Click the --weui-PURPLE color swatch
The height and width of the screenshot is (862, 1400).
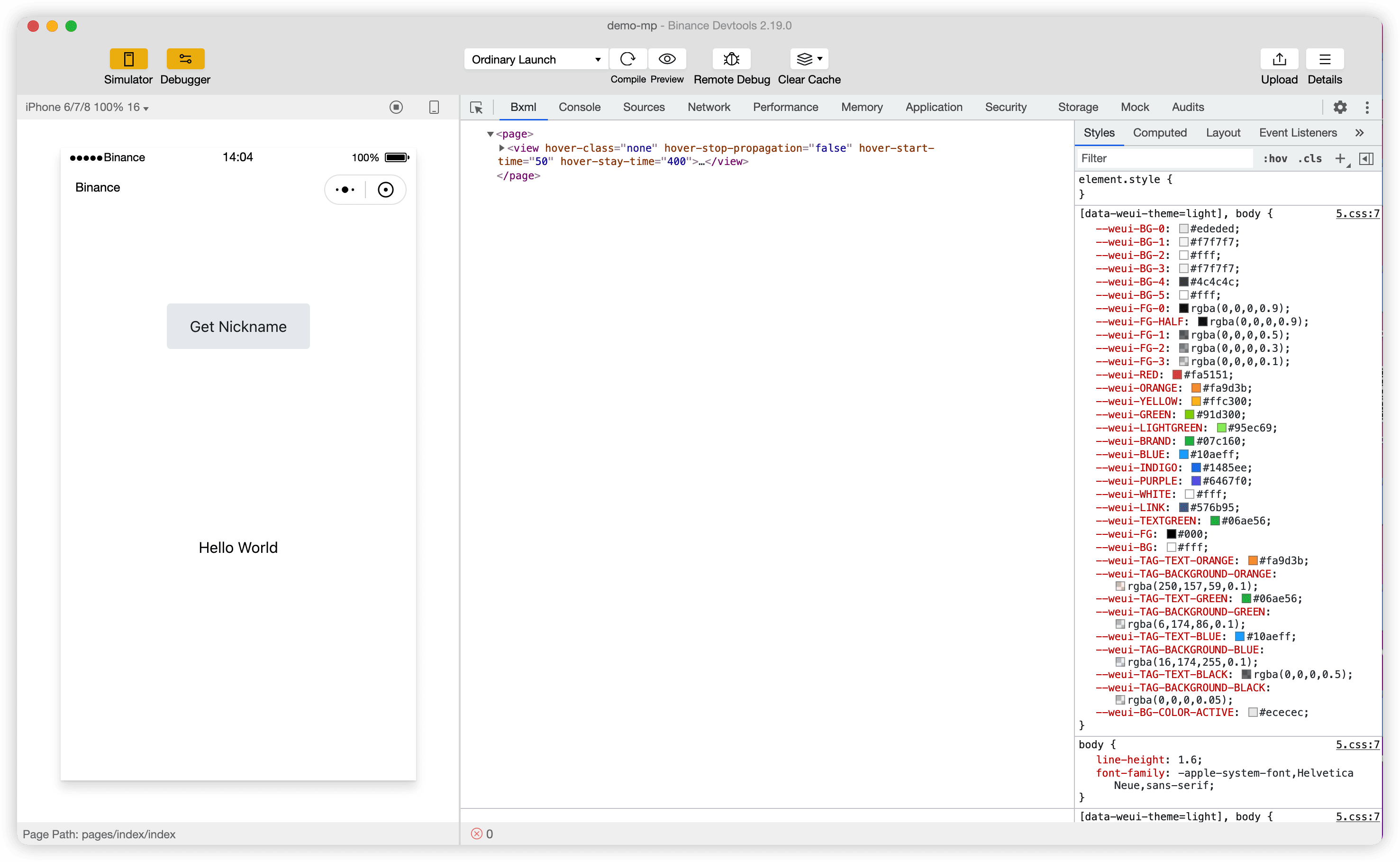(x=1195, y=481)
